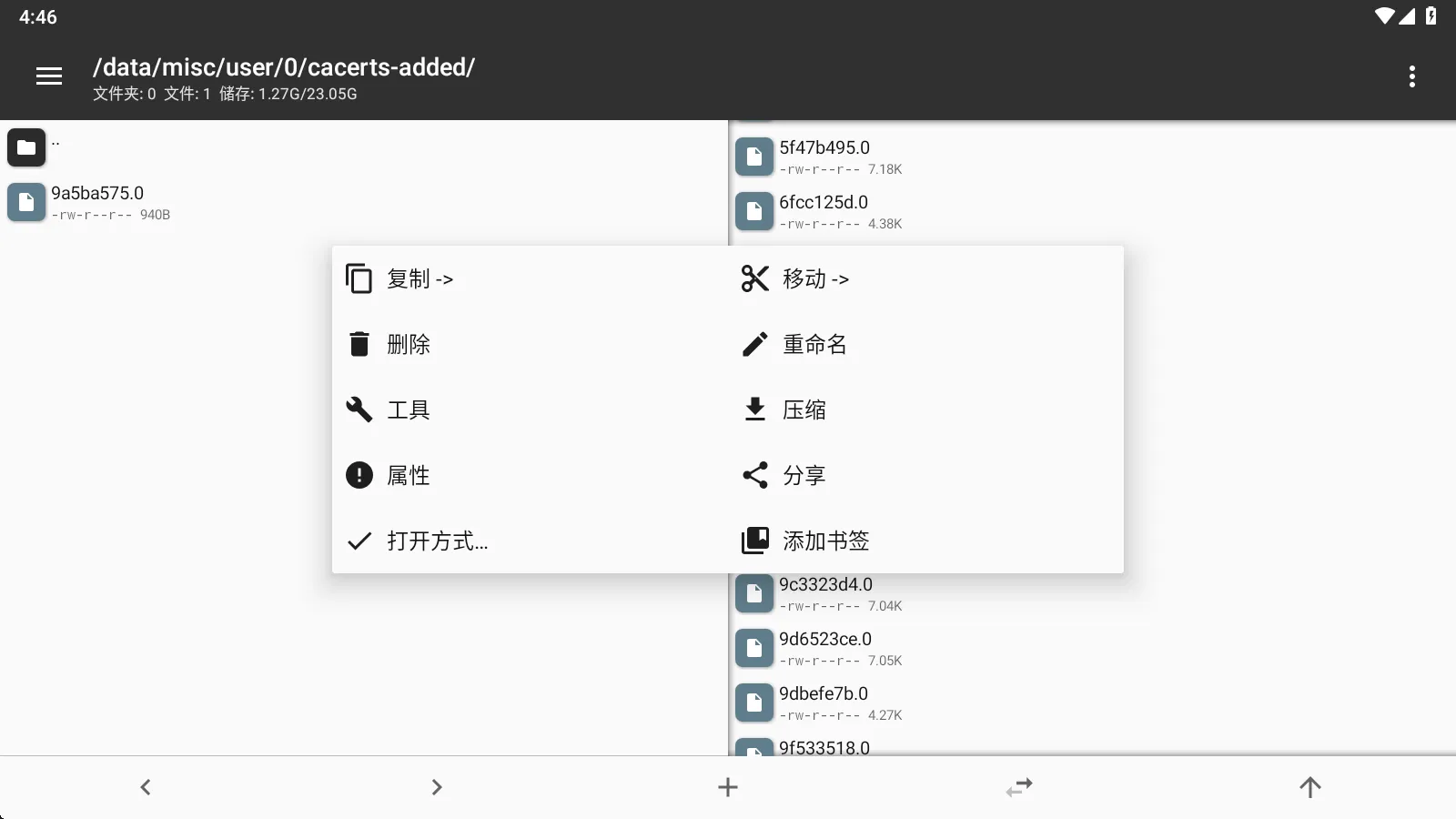Tap the share (分享) icon
The width and height of the screenshot is (1456, 819).
click(x=755, y=475)
